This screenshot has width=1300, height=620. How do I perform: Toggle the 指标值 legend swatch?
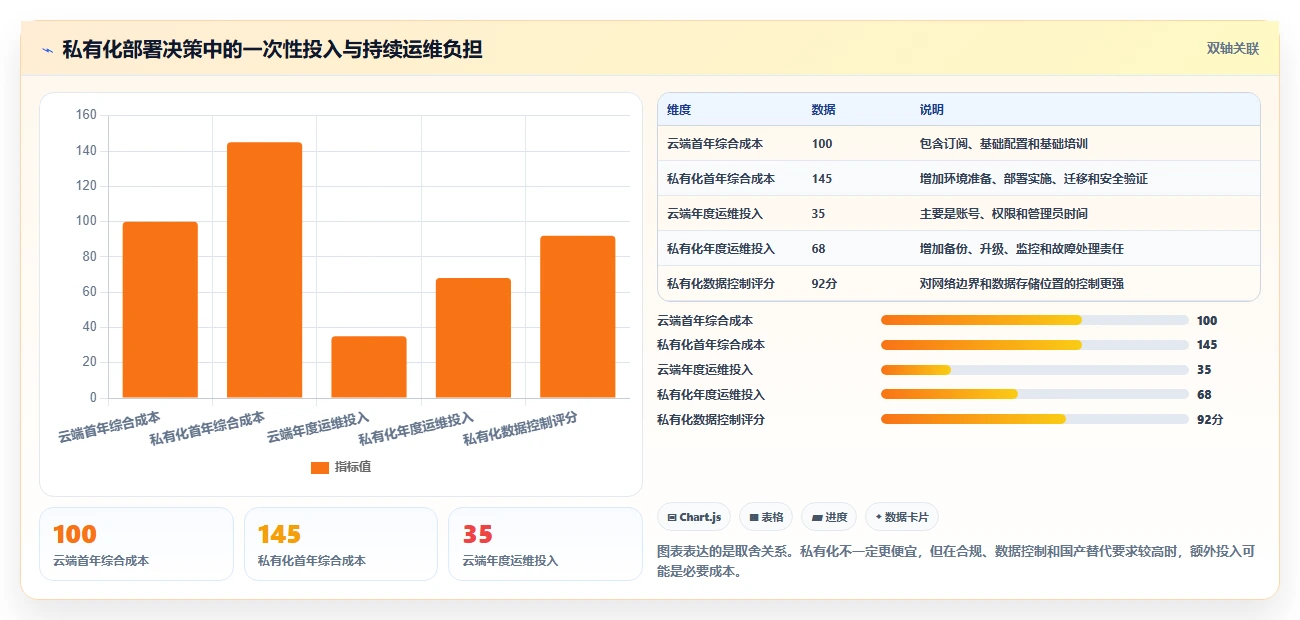pos(320,467)
